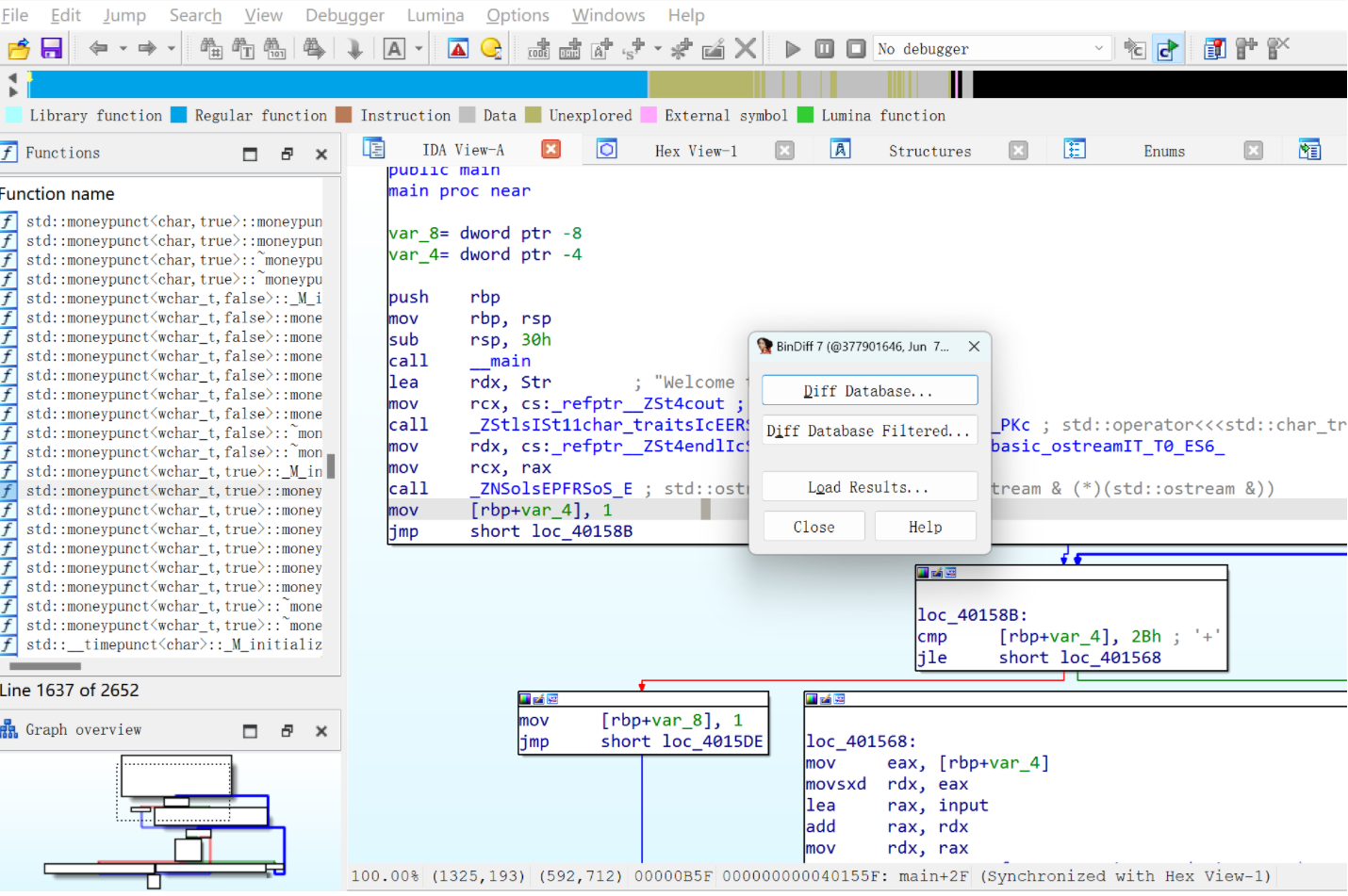Terminate process with the stop button
Screen dimensions: 1348x896
856,48
